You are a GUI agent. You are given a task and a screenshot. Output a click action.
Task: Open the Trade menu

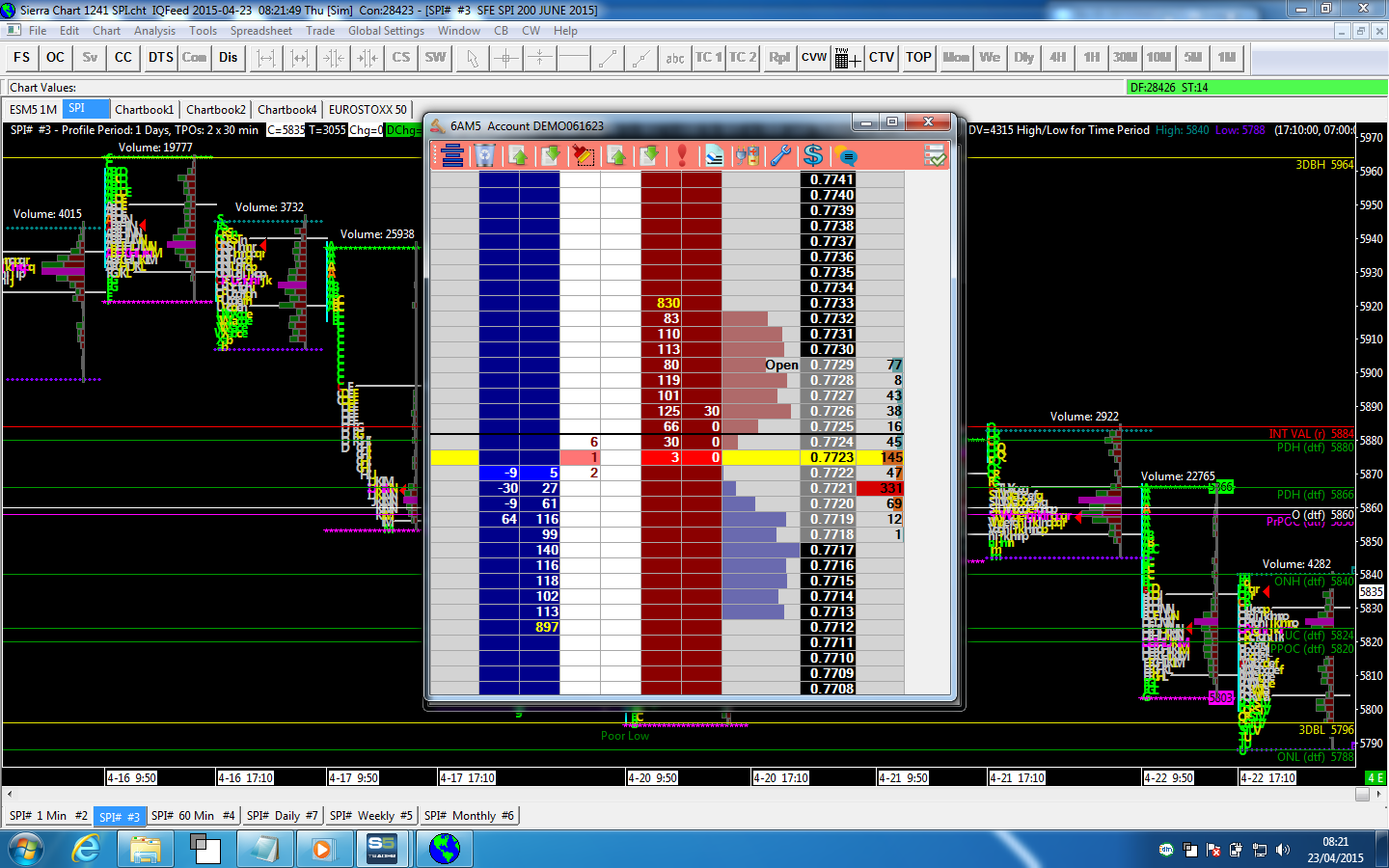320,31
